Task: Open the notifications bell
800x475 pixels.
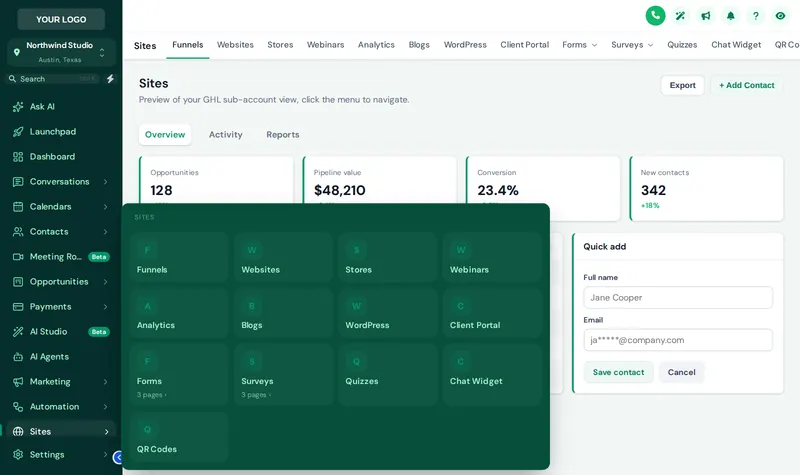Action: point(731,16)
